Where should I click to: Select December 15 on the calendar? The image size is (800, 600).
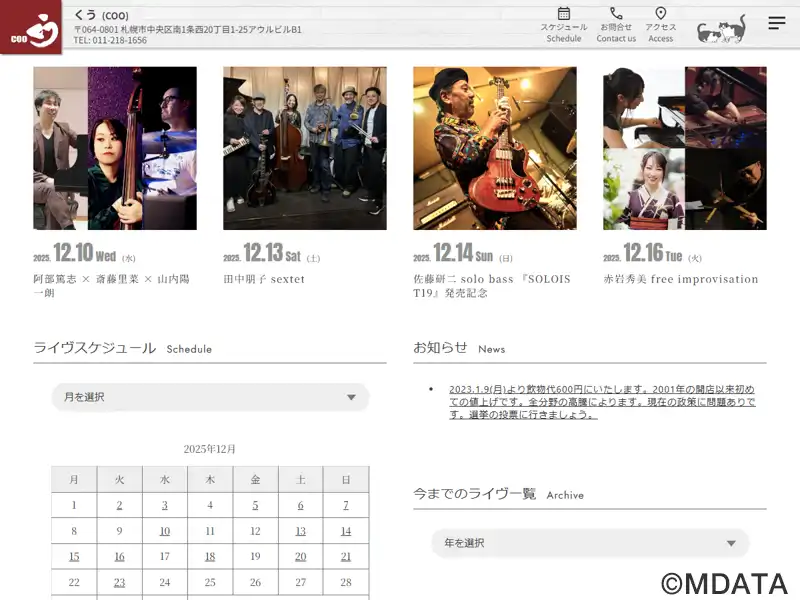pyautogui.click(x=74, y=557)
